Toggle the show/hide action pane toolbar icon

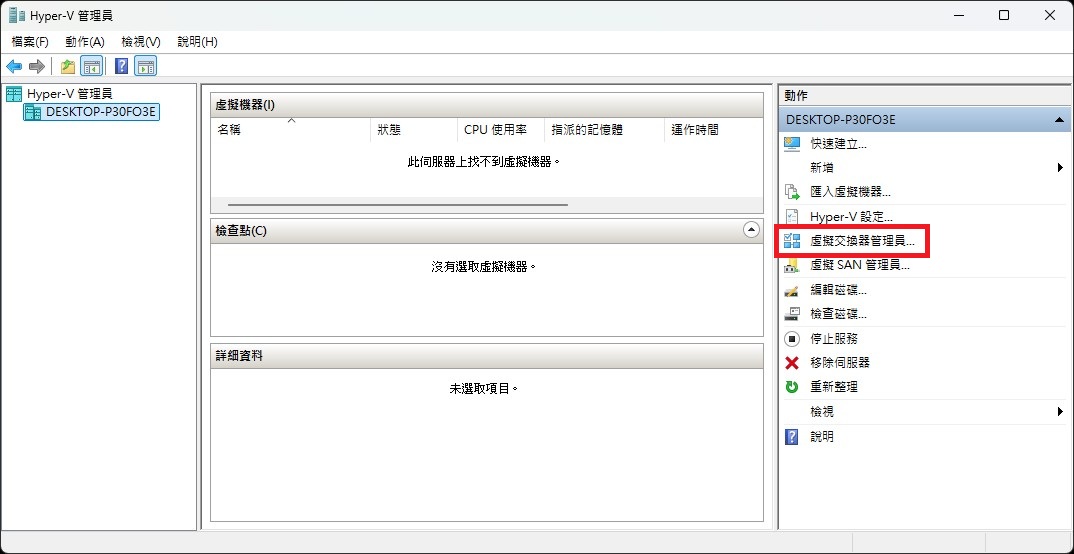pyautogui.click(x=145, y=66)
